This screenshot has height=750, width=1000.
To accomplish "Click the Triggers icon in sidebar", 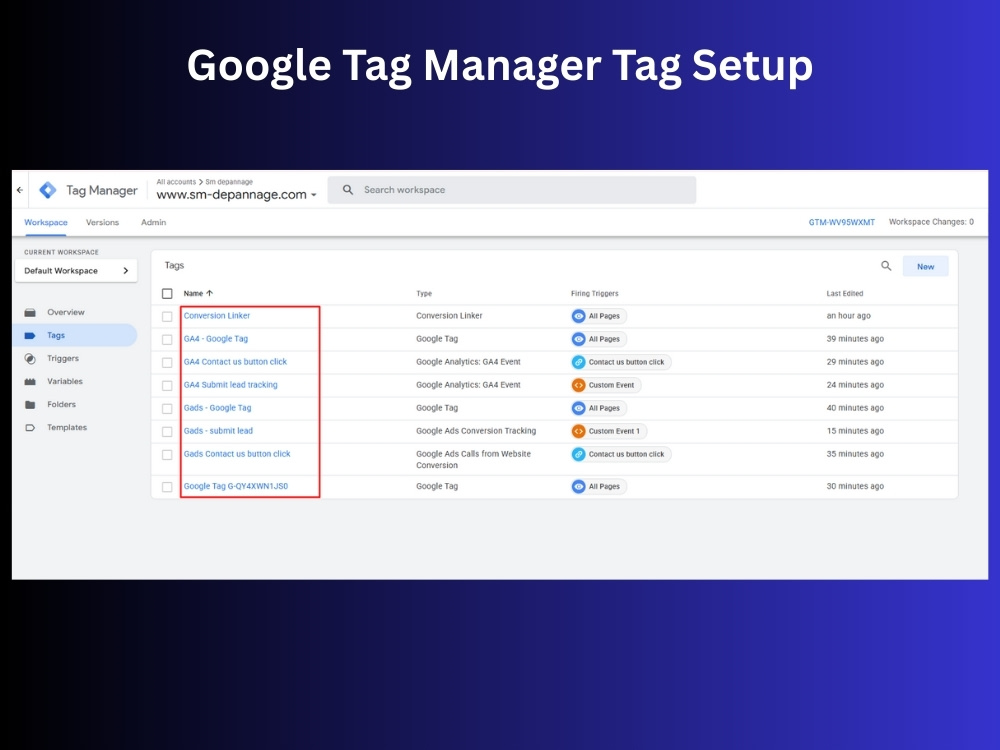I will coord(30,358).
